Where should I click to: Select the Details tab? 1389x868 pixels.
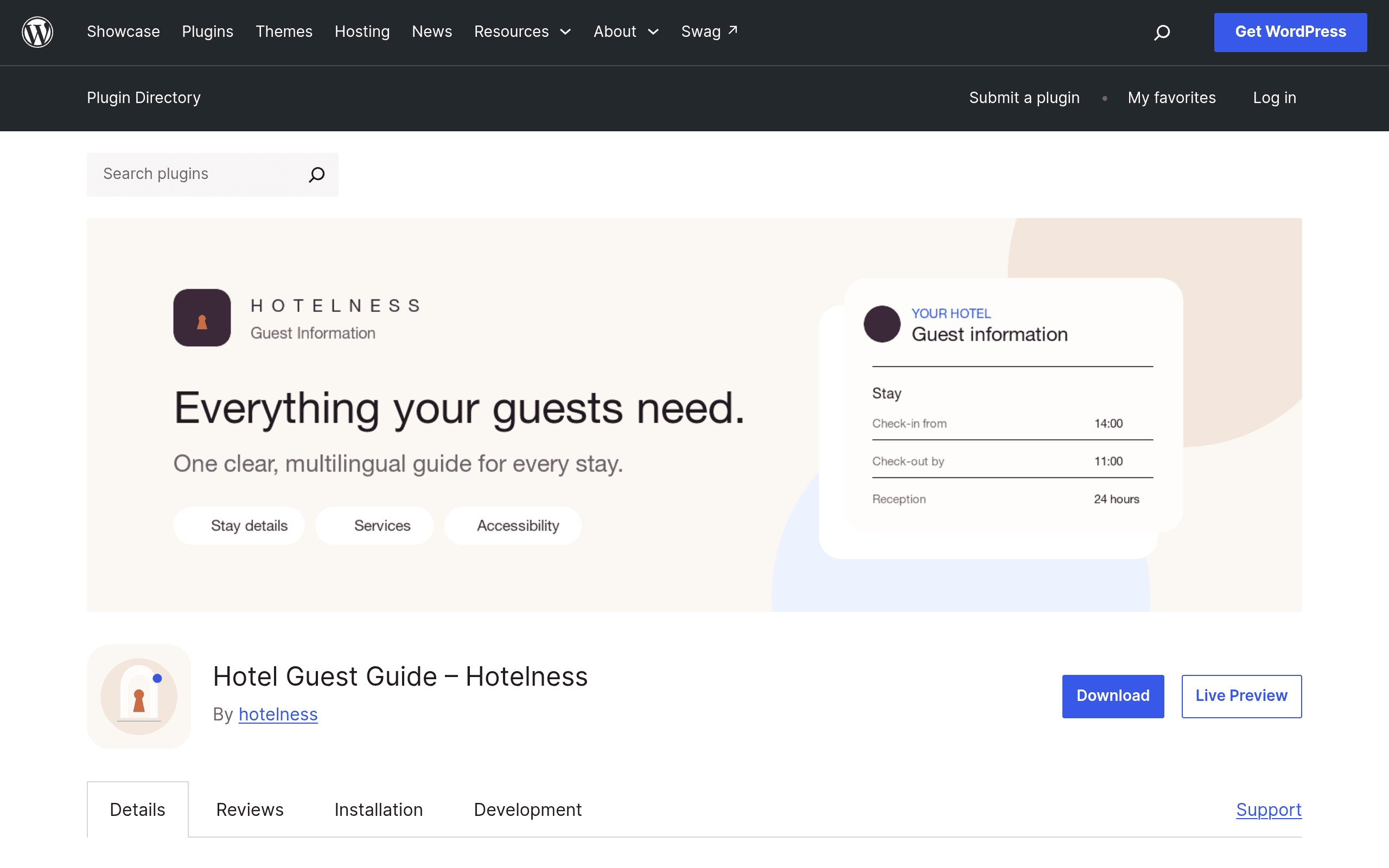tap(138, 809)
